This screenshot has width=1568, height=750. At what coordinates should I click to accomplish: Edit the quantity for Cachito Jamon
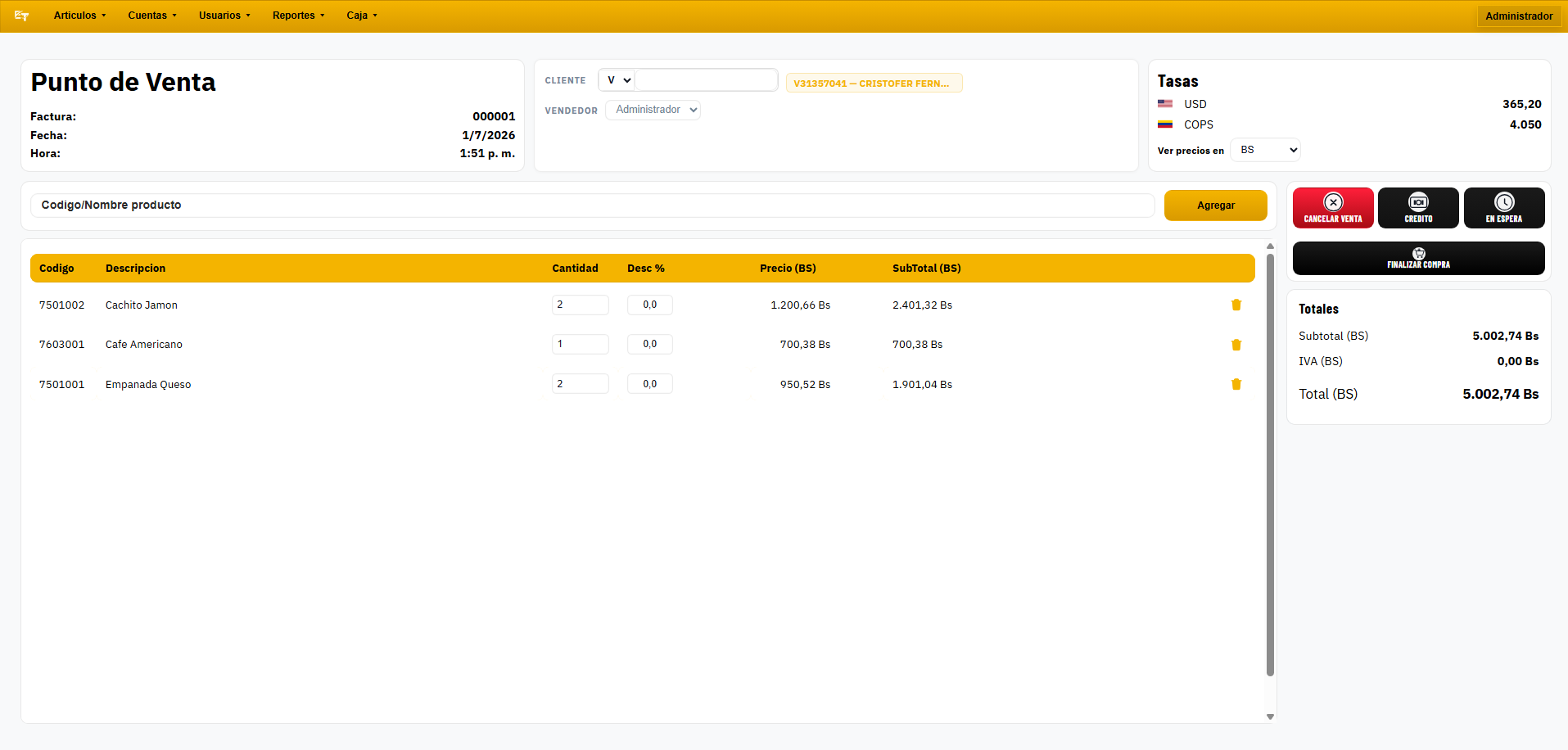pos(580,305)
